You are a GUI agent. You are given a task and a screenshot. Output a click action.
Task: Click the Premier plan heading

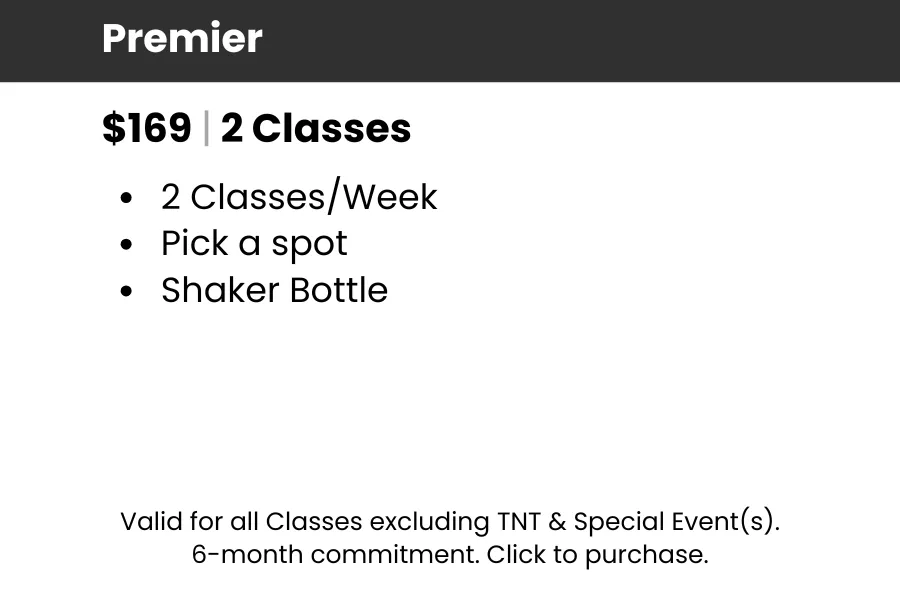182,39
